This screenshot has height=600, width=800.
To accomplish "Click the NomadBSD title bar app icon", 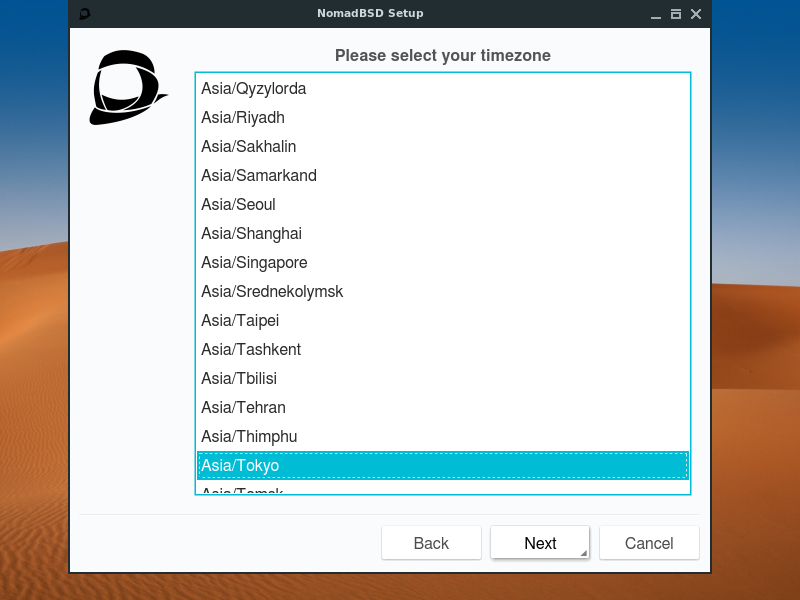I will [x=85, y=14].
